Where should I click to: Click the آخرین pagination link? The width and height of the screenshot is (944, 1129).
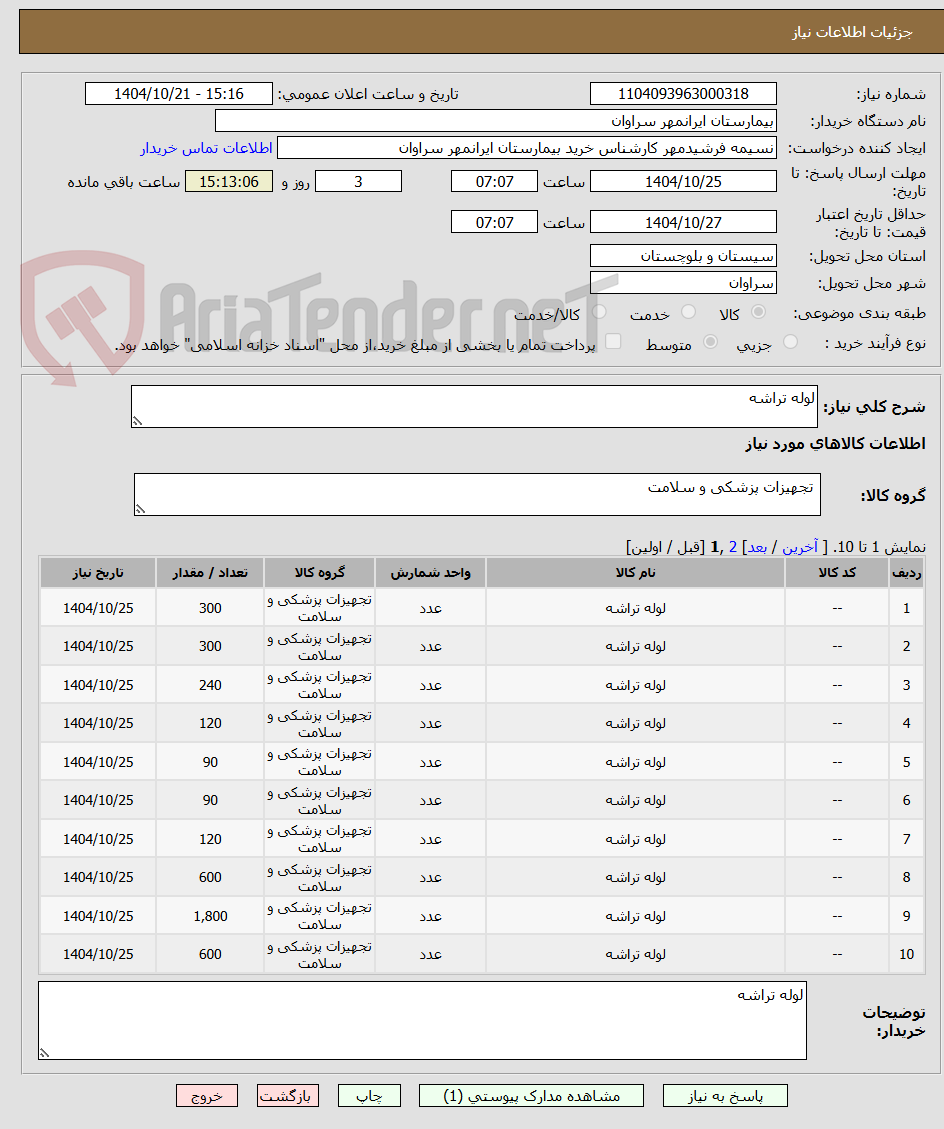point(800,547)
